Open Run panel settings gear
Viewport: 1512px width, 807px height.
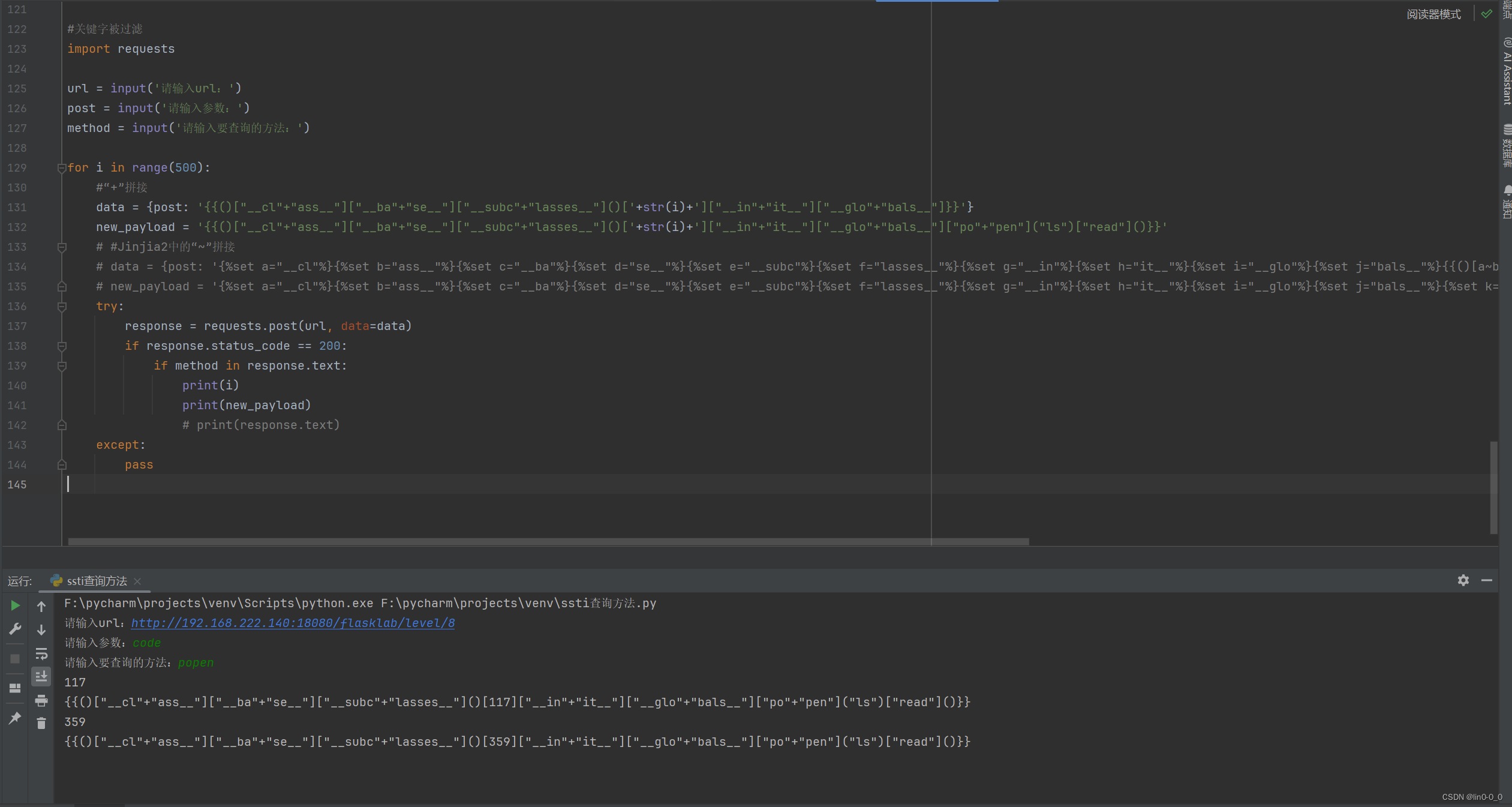pos(1463,580)
